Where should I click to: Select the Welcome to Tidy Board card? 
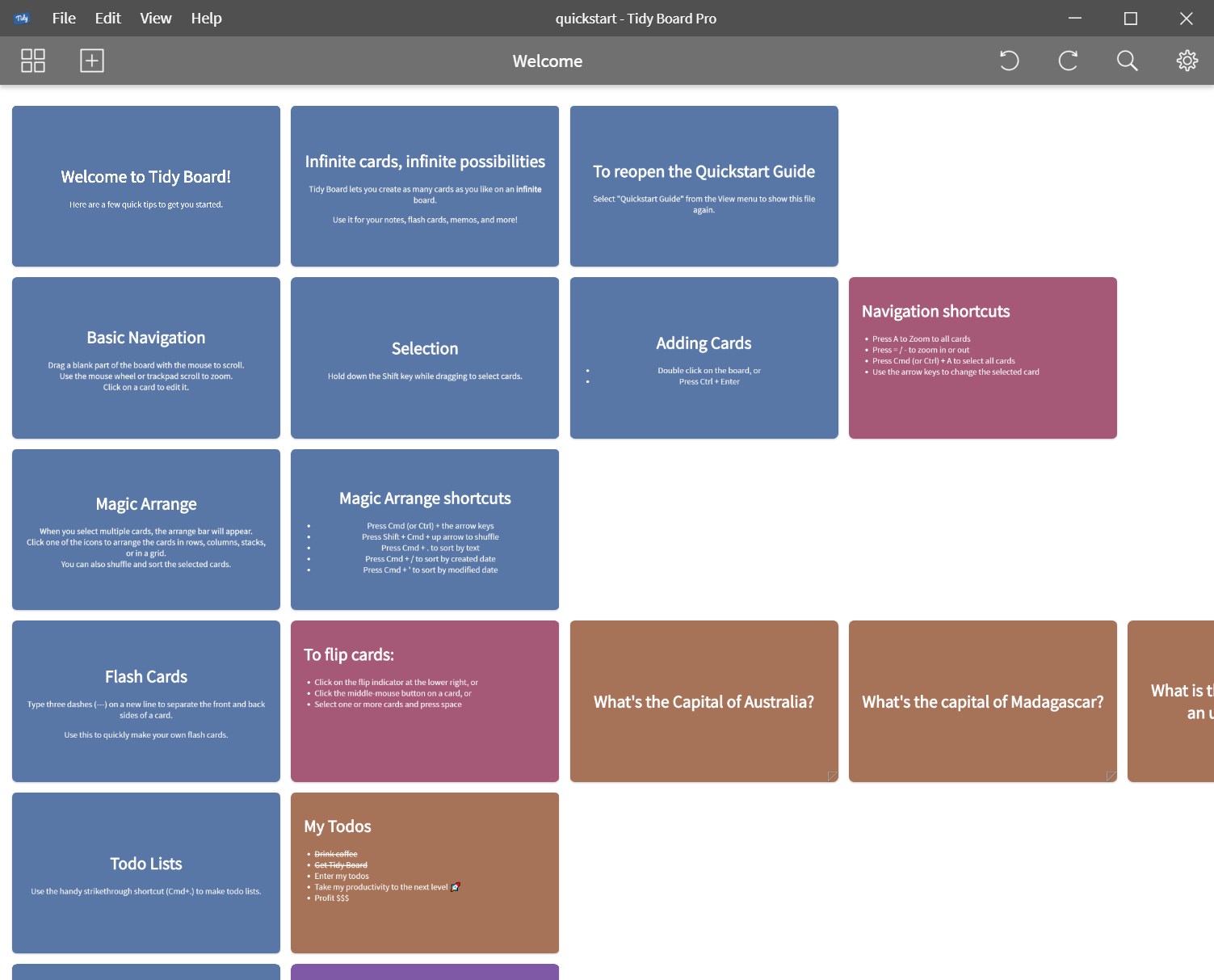pos(146,186)
